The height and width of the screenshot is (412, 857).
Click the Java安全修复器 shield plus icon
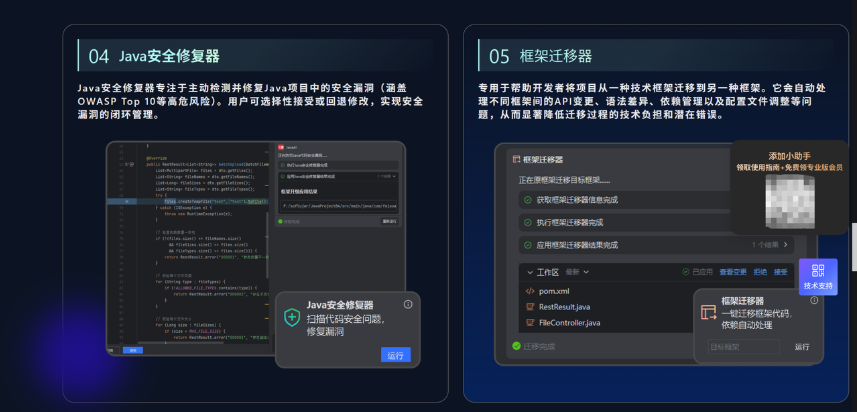292,317
